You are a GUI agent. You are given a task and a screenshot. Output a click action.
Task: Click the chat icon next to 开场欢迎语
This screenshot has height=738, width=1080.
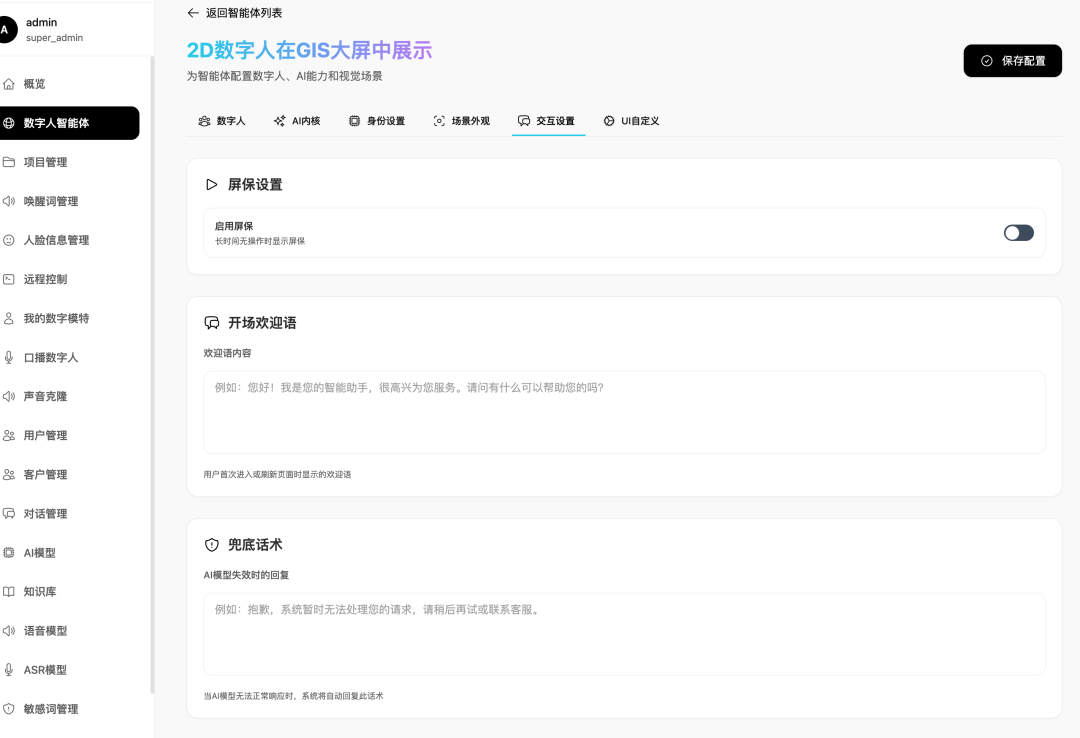(211, 323)
